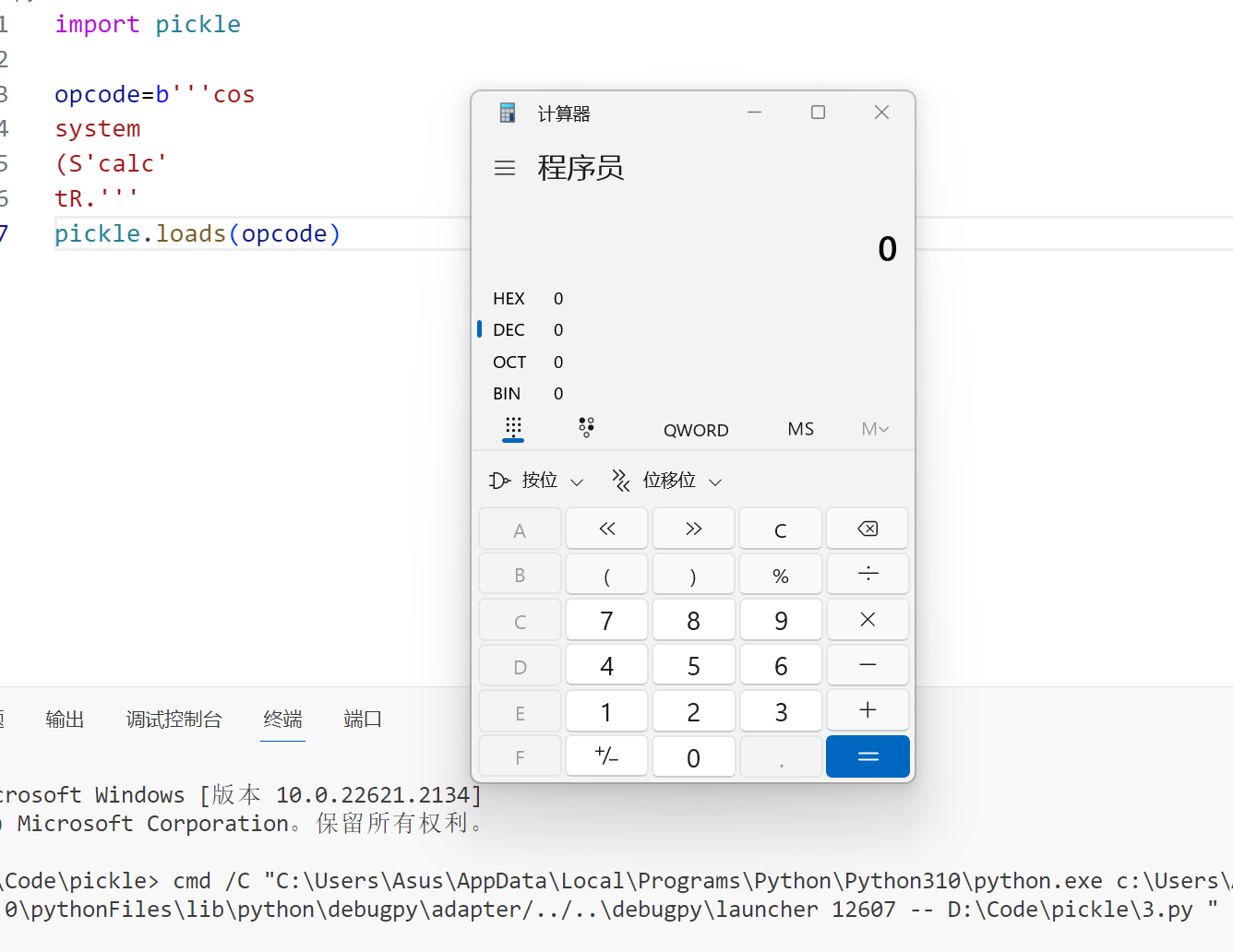The height and width of the screenshot is (952, 1233).
Task: Click the multiply operator key
Action: tap(868, 620)
